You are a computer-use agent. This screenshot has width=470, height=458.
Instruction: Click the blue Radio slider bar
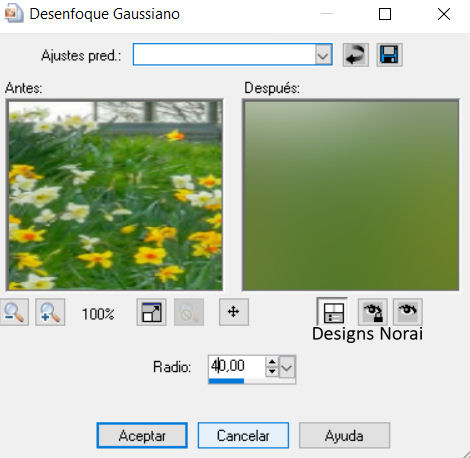[x=227, y=381]
